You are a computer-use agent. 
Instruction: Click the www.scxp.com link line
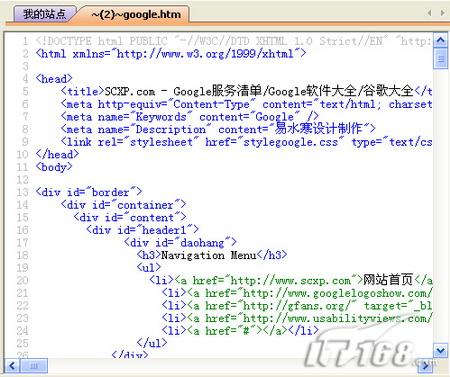(x=291, y=280)
